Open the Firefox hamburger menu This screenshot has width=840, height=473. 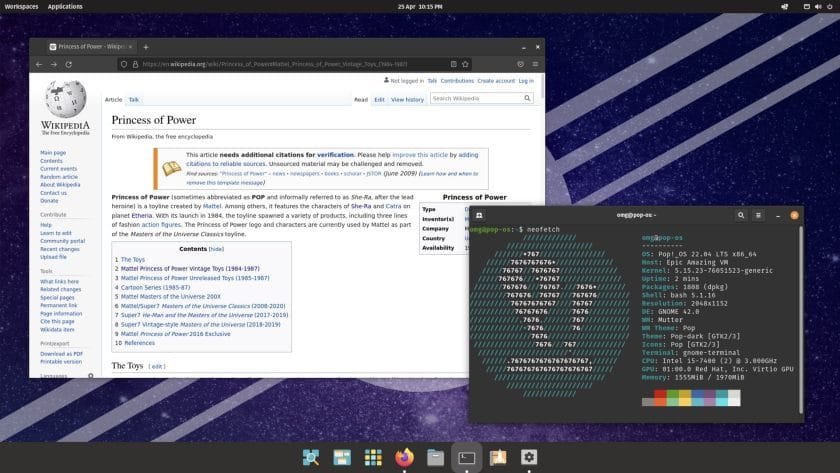click(x=535, y=64)
